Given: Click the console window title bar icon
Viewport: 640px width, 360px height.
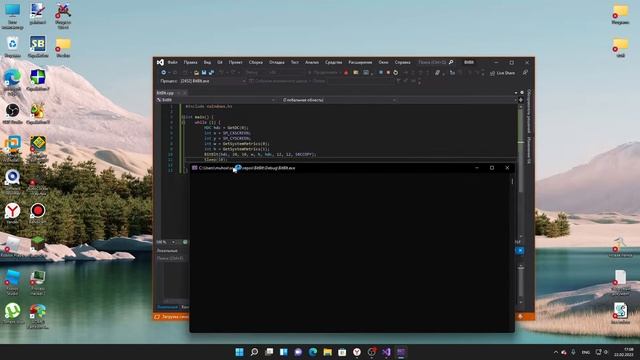Looking at the screenshot, I should pyautogui.click(x=195, y=168).
